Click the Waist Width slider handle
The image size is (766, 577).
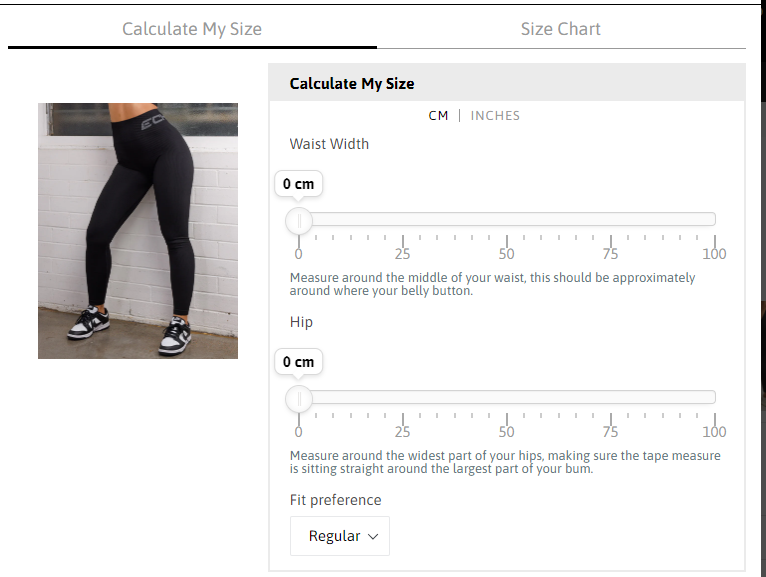pos(298,221)
